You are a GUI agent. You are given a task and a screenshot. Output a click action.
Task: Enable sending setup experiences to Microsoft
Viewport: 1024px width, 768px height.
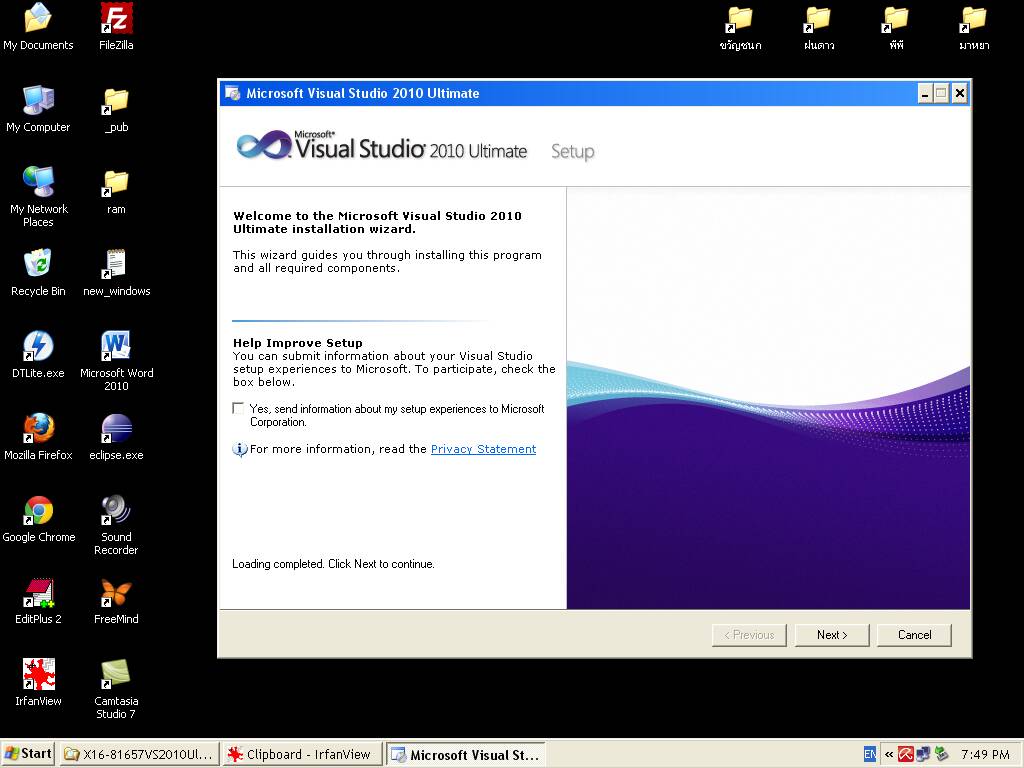click(x=238, y=408)
